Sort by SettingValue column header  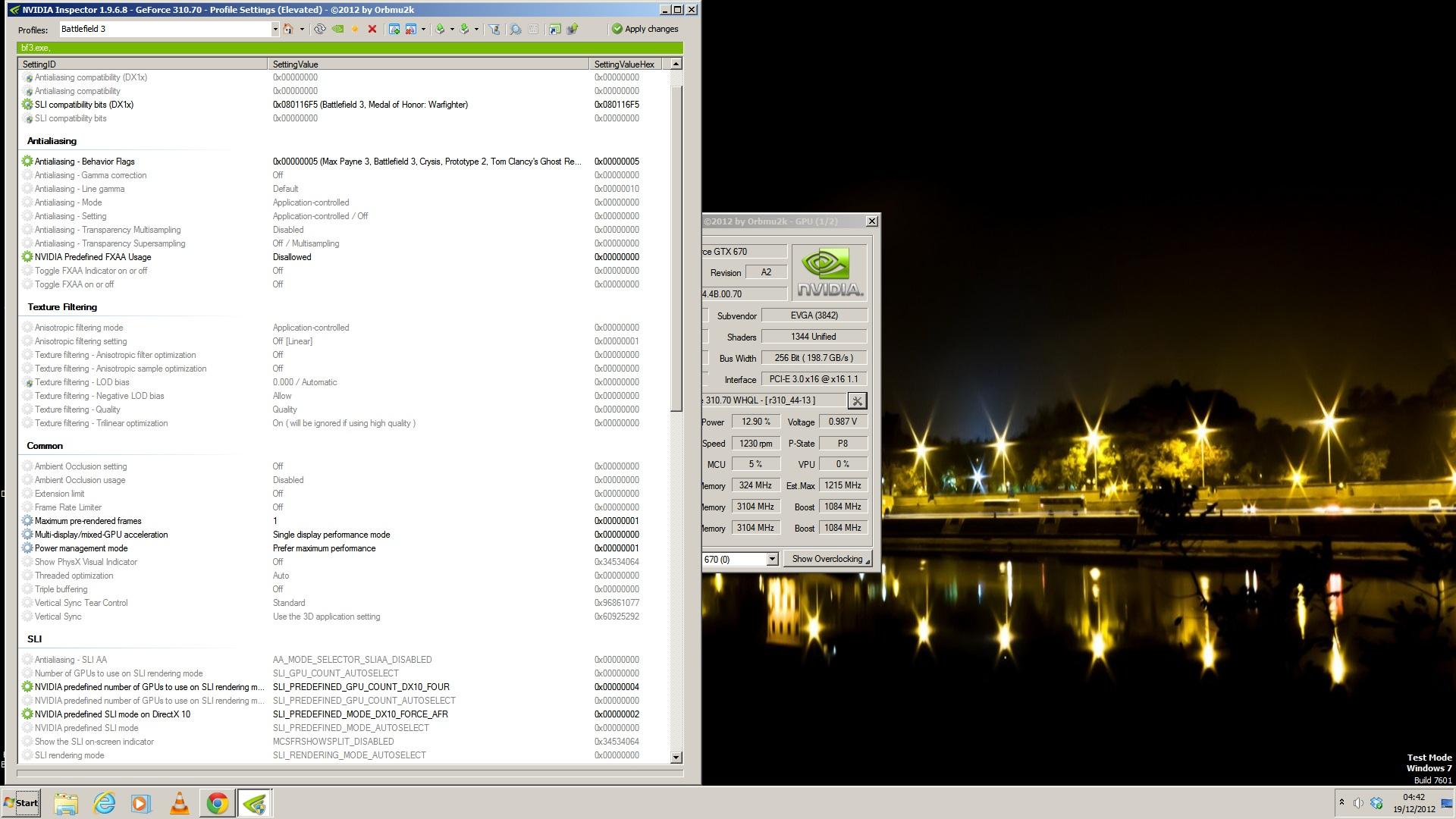[428, 64]
